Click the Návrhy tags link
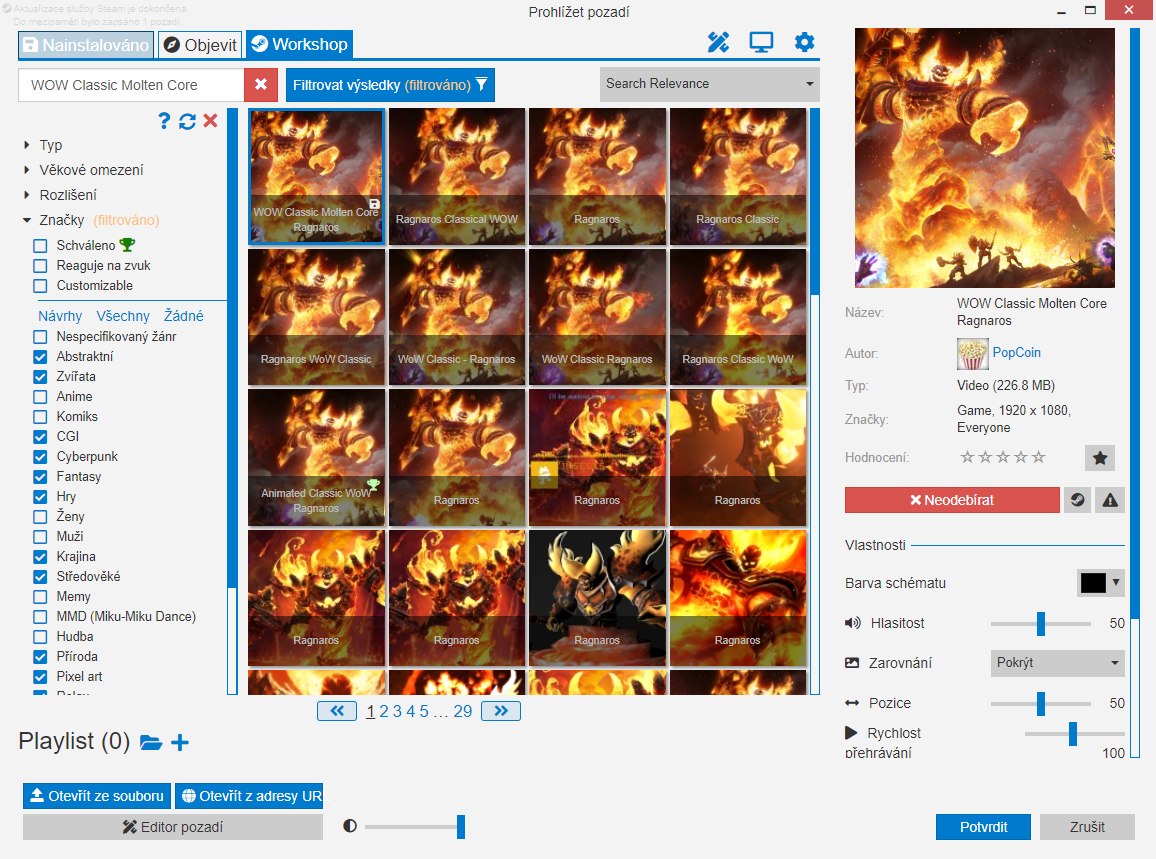The image size is (1156, 859). [60, 316]
